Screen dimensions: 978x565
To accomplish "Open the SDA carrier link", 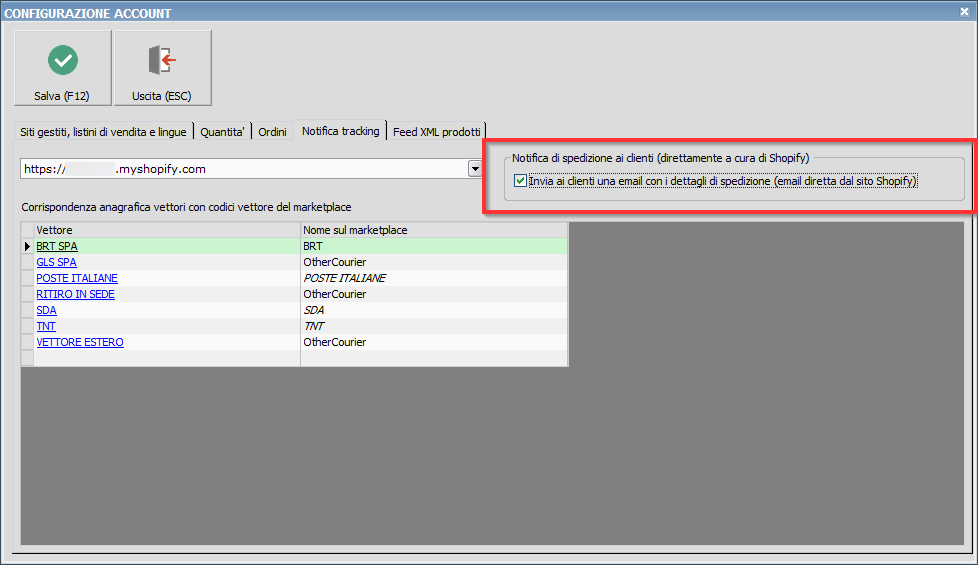I will click(x=46, y=310).
